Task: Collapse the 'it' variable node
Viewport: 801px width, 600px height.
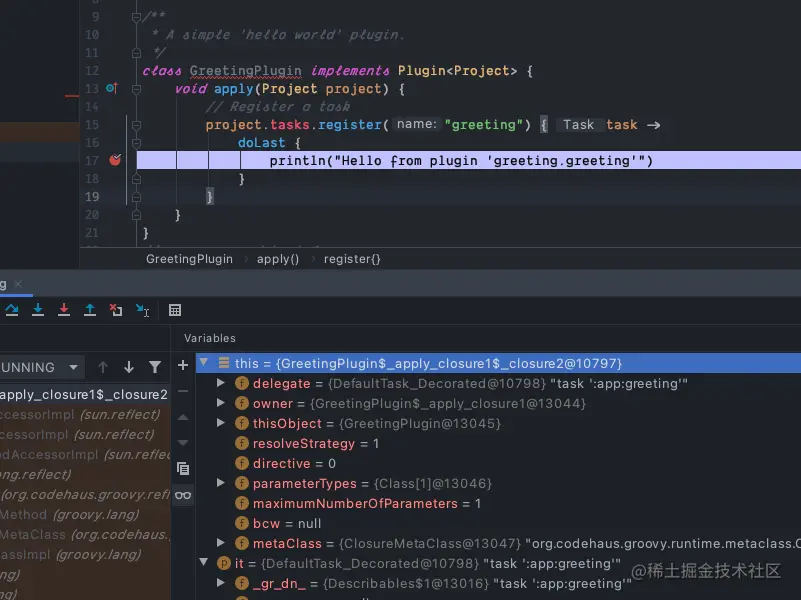Action: [204, 563]
